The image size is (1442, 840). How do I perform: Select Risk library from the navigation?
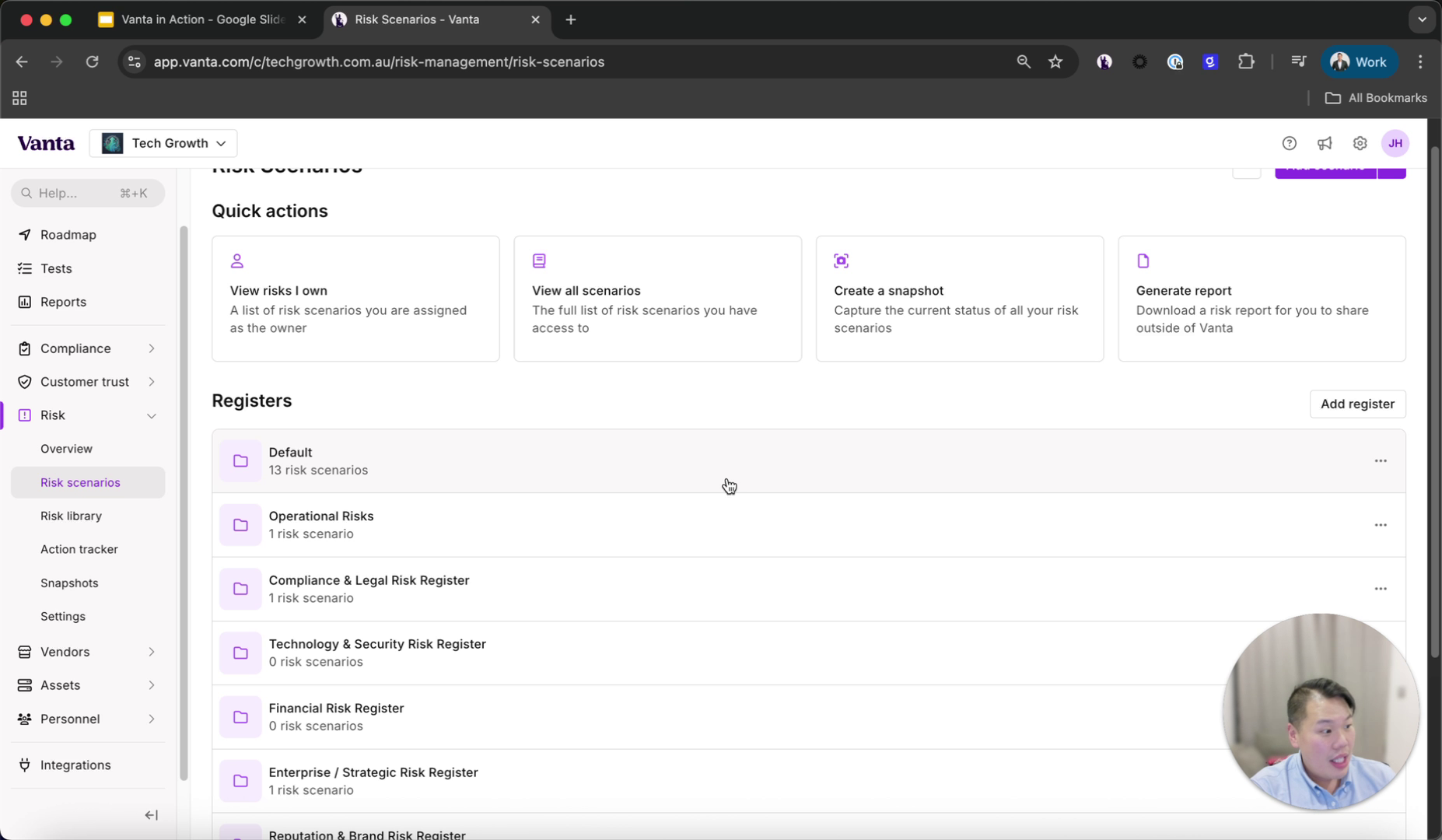72,516
